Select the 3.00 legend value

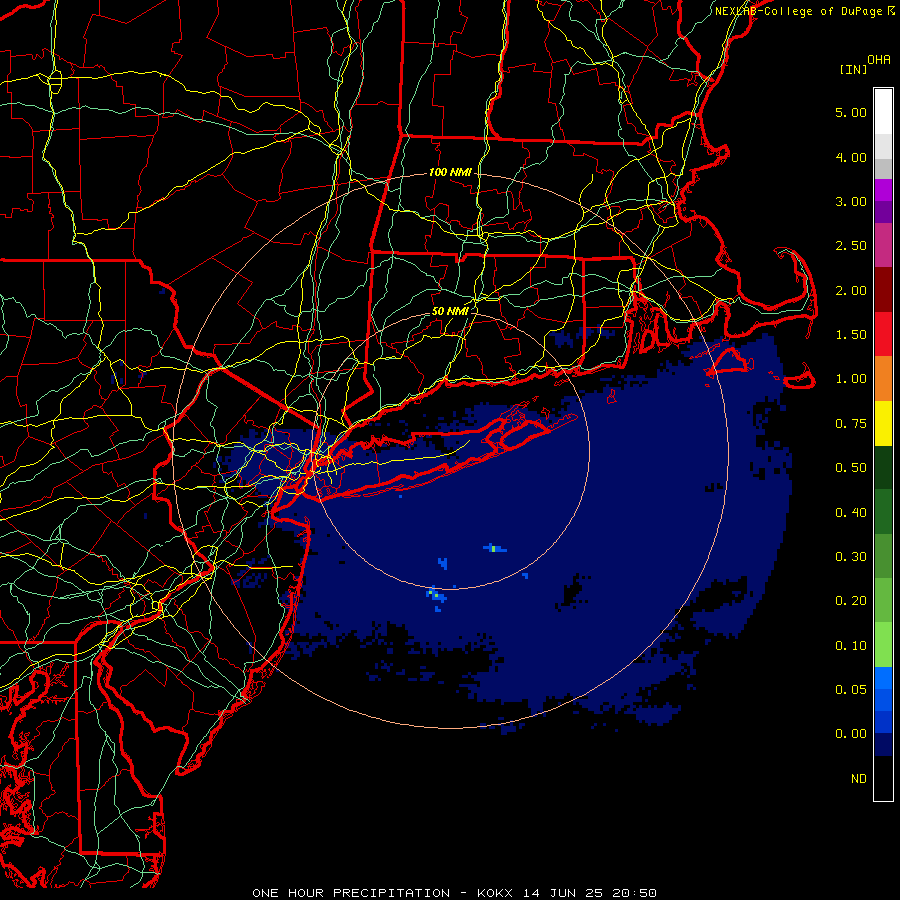tap(851, 201)
